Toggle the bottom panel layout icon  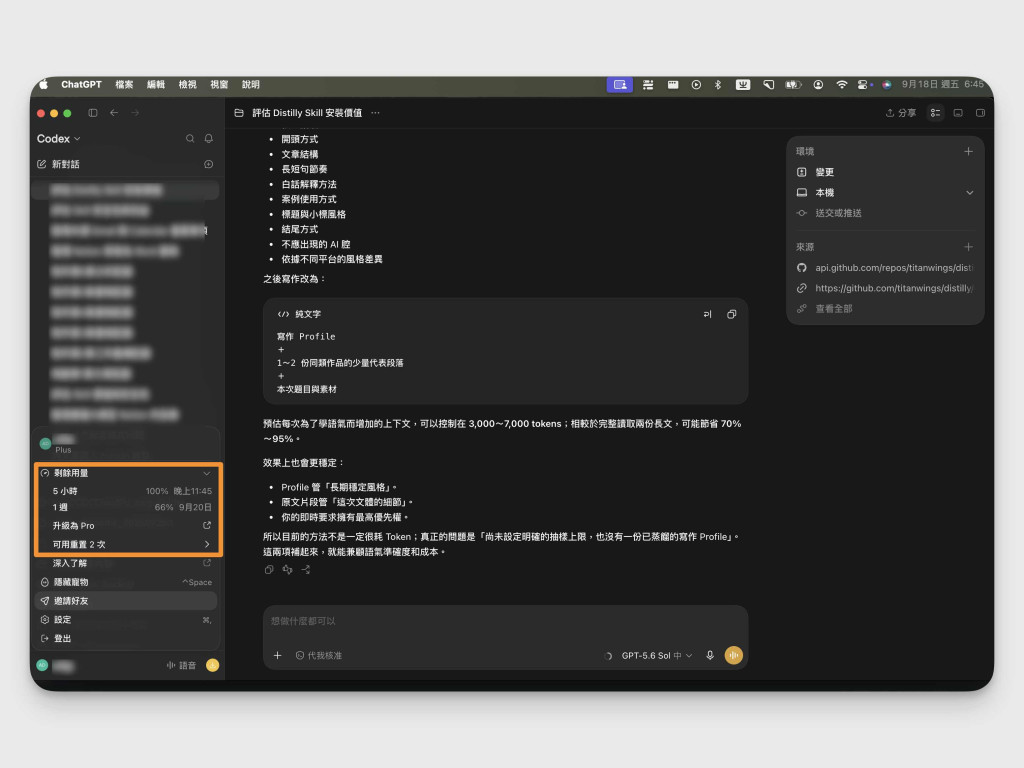click(x=958, y=113)
